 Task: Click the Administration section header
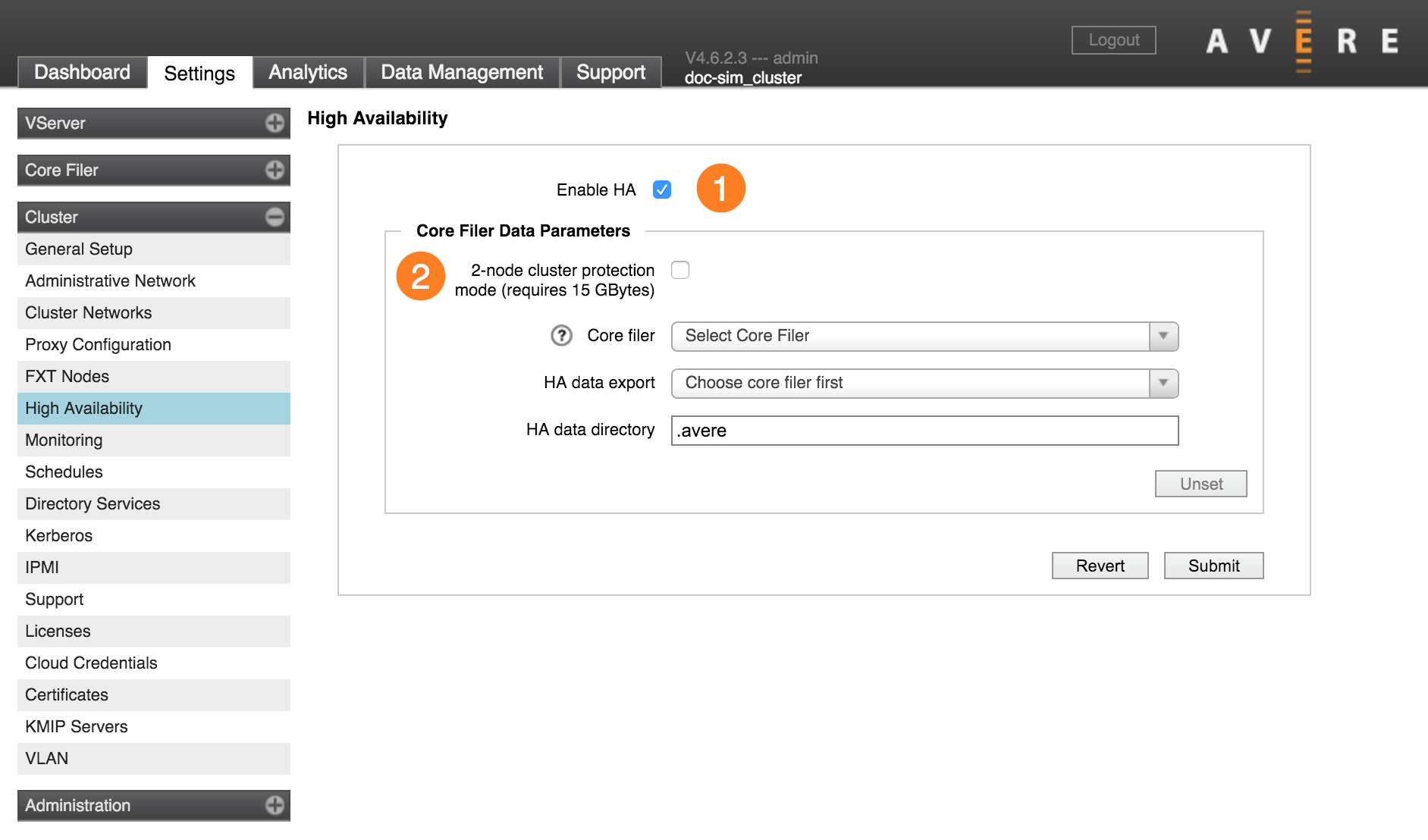pos(154,805)
